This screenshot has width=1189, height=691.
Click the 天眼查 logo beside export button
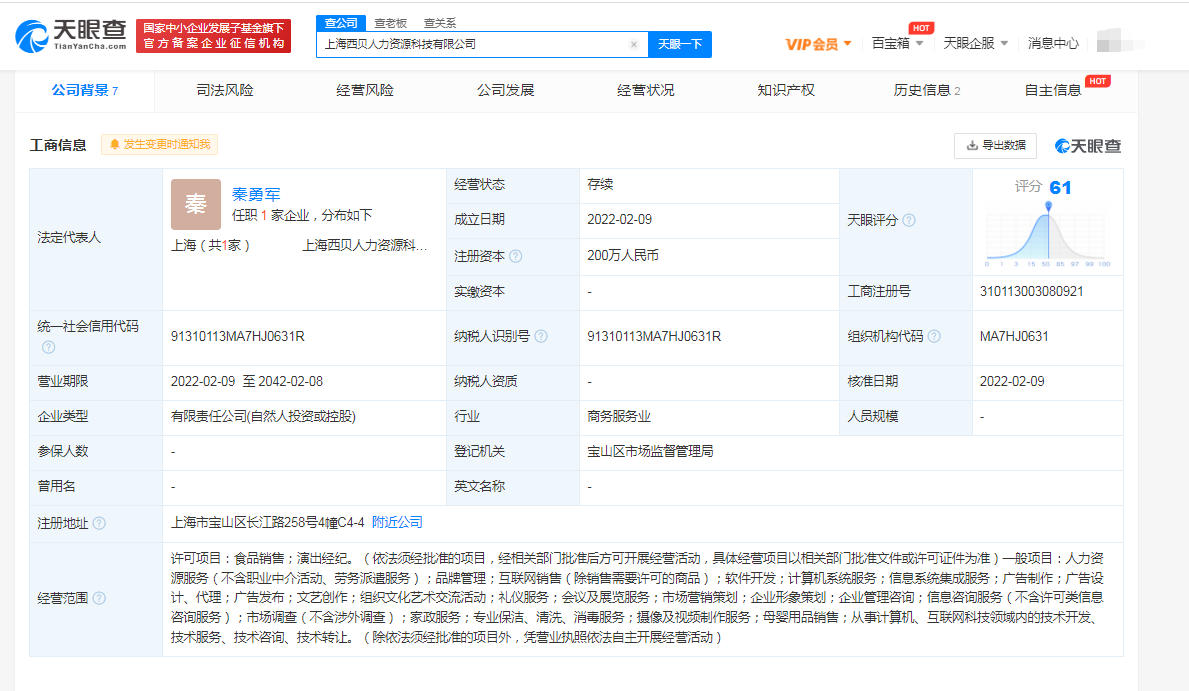click(x=1087, y=146)
